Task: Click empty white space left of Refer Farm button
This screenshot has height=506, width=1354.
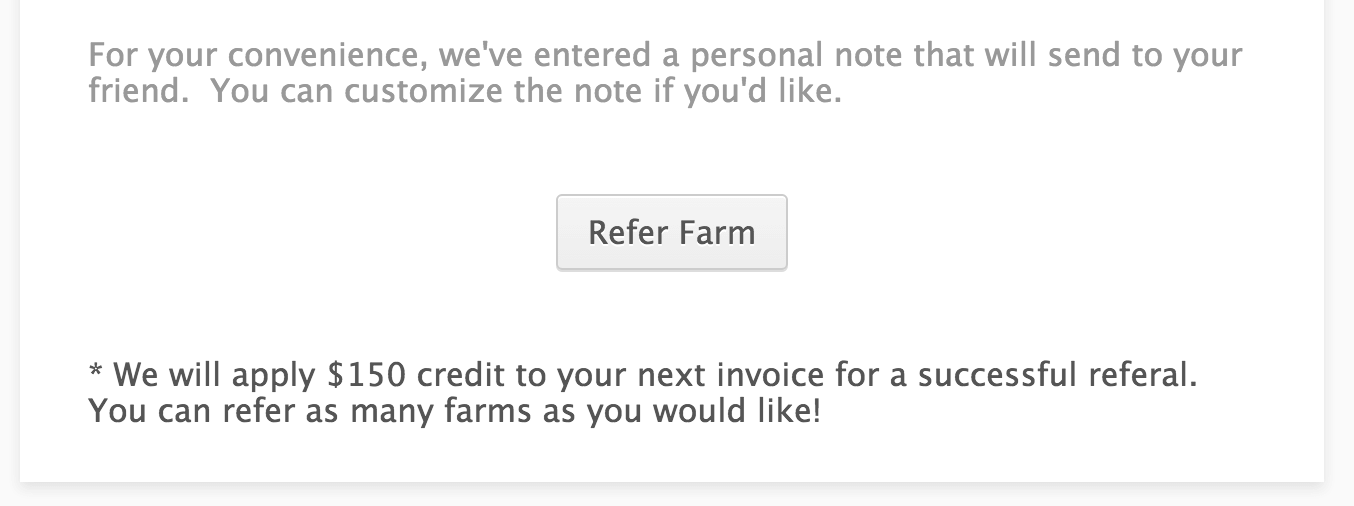Action: [x=300, y=232]
